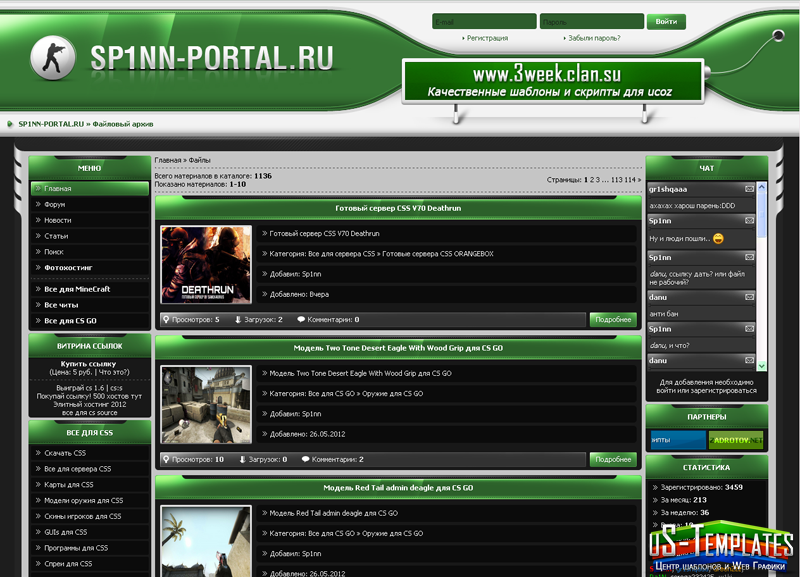Click the comments bubble icon in the Deathrun card

click(301, 319)
